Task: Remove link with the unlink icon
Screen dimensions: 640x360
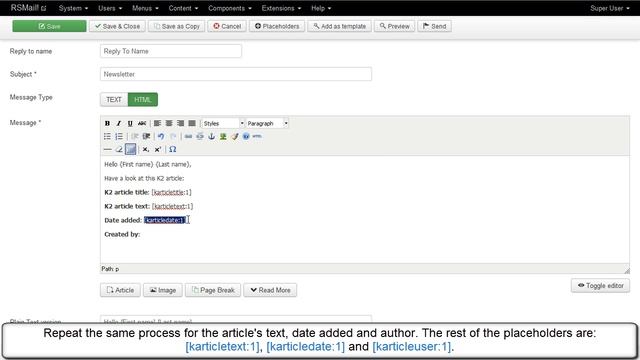Action: (x=200, y=136)
